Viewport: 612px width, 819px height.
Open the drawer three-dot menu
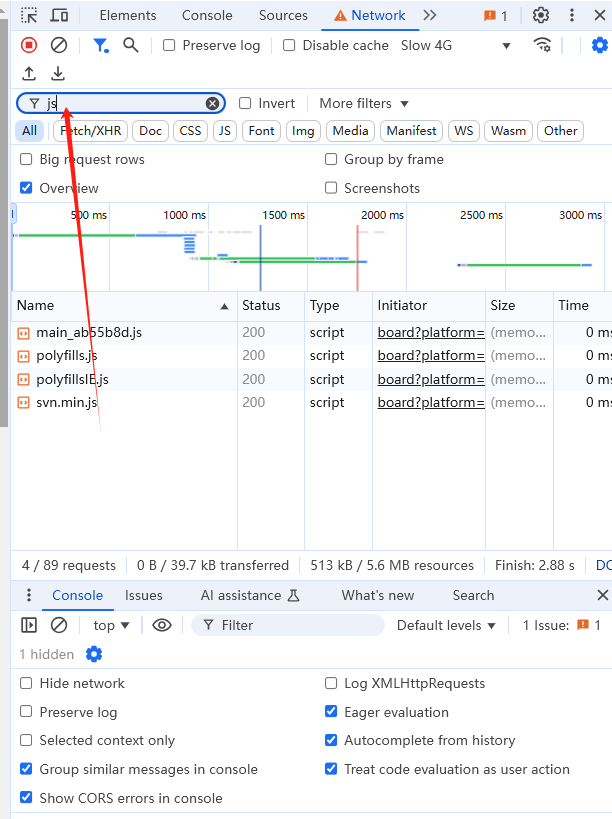(29, 595)
